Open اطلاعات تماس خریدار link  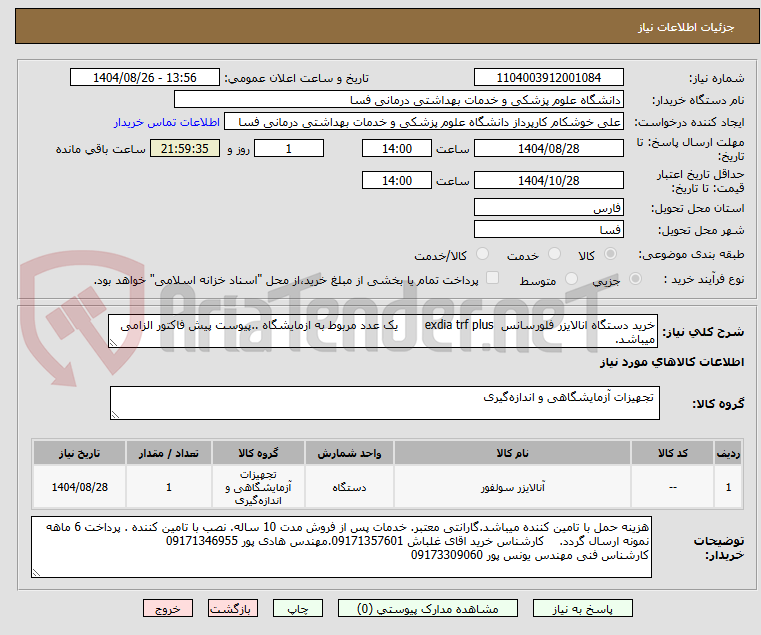point(167,122)
